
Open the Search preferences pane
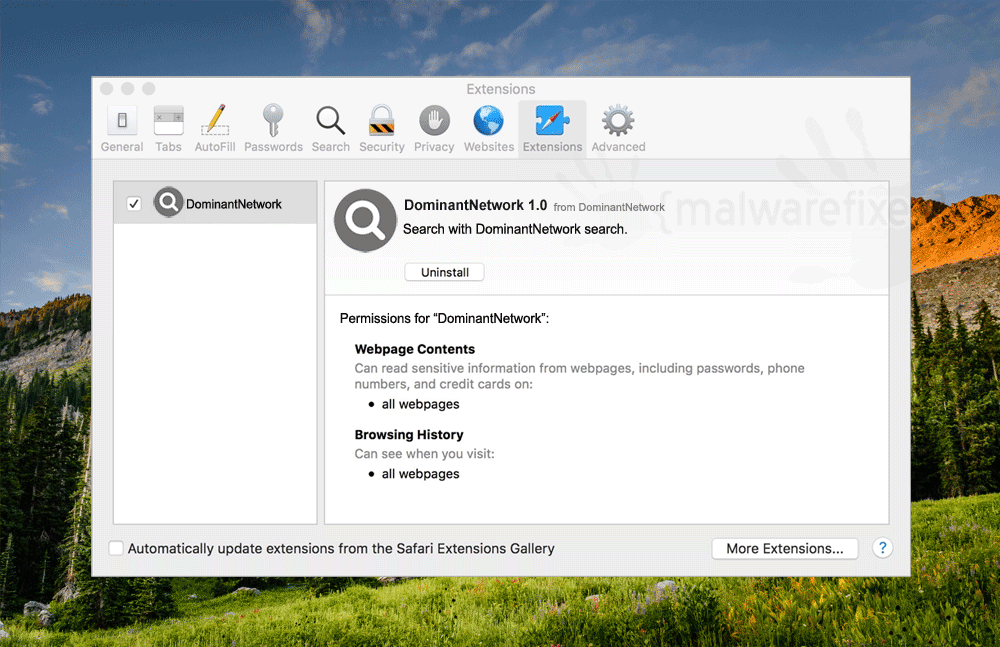tap(330, 129)
